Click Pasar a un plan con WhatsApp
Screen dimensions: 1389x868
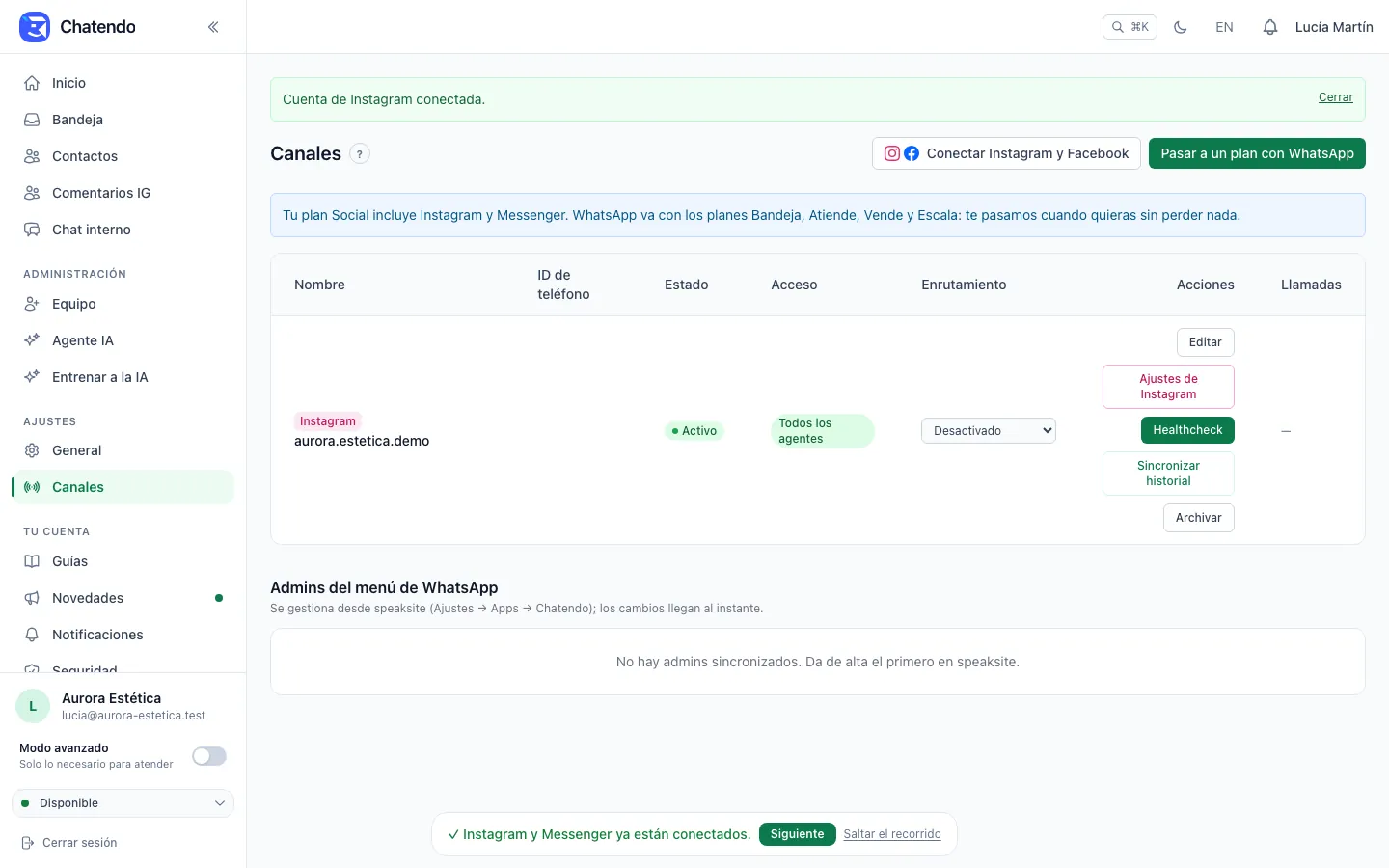tap(1257, 153)
